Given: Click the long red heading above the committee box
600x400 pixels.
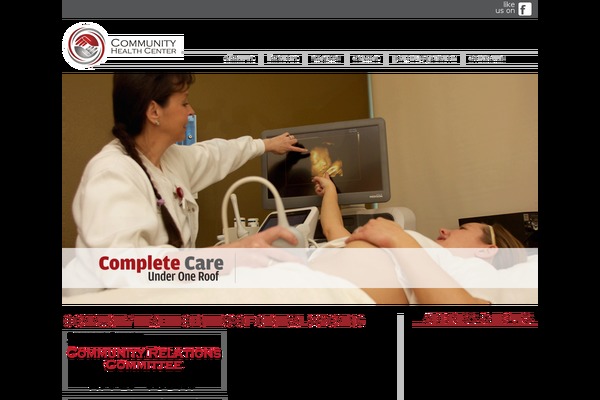Looking at the screenshot, I should pos(214,321).
